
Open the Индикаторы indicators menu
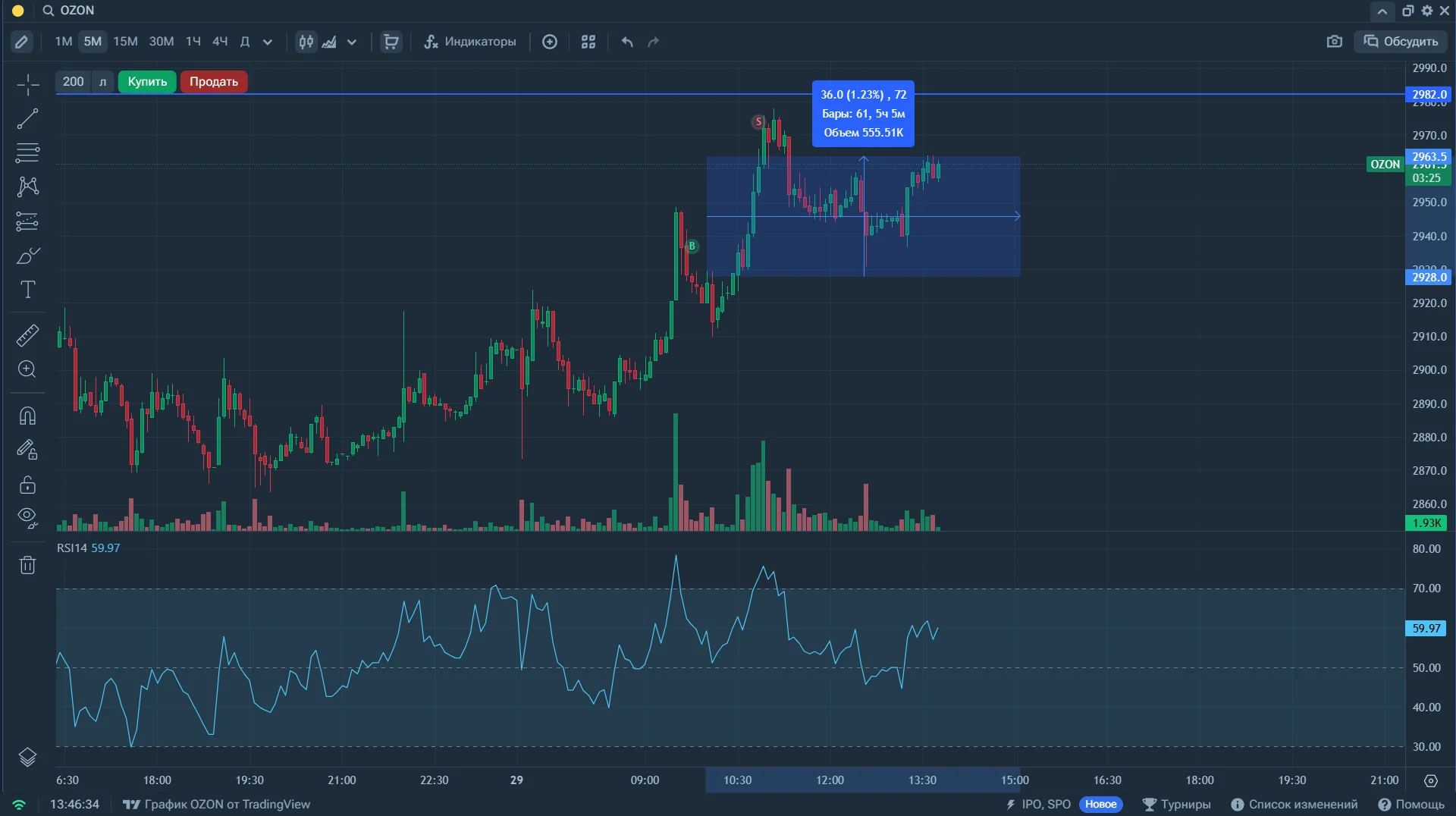pyautogui.click(x=470, y=42)
